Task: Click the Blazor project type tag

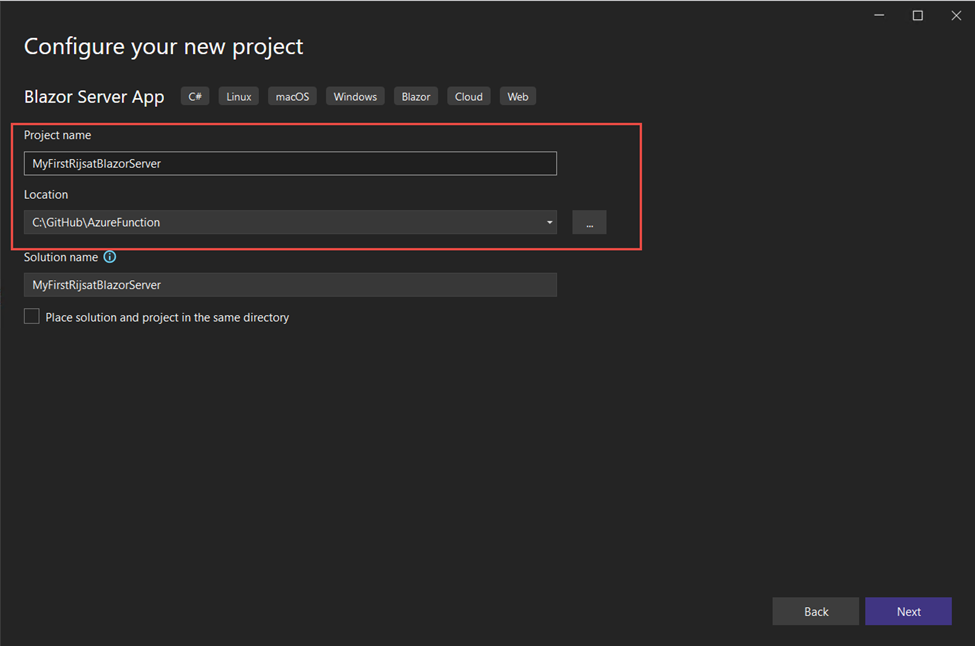Action: pyautogui.click(x=416, y=97)
